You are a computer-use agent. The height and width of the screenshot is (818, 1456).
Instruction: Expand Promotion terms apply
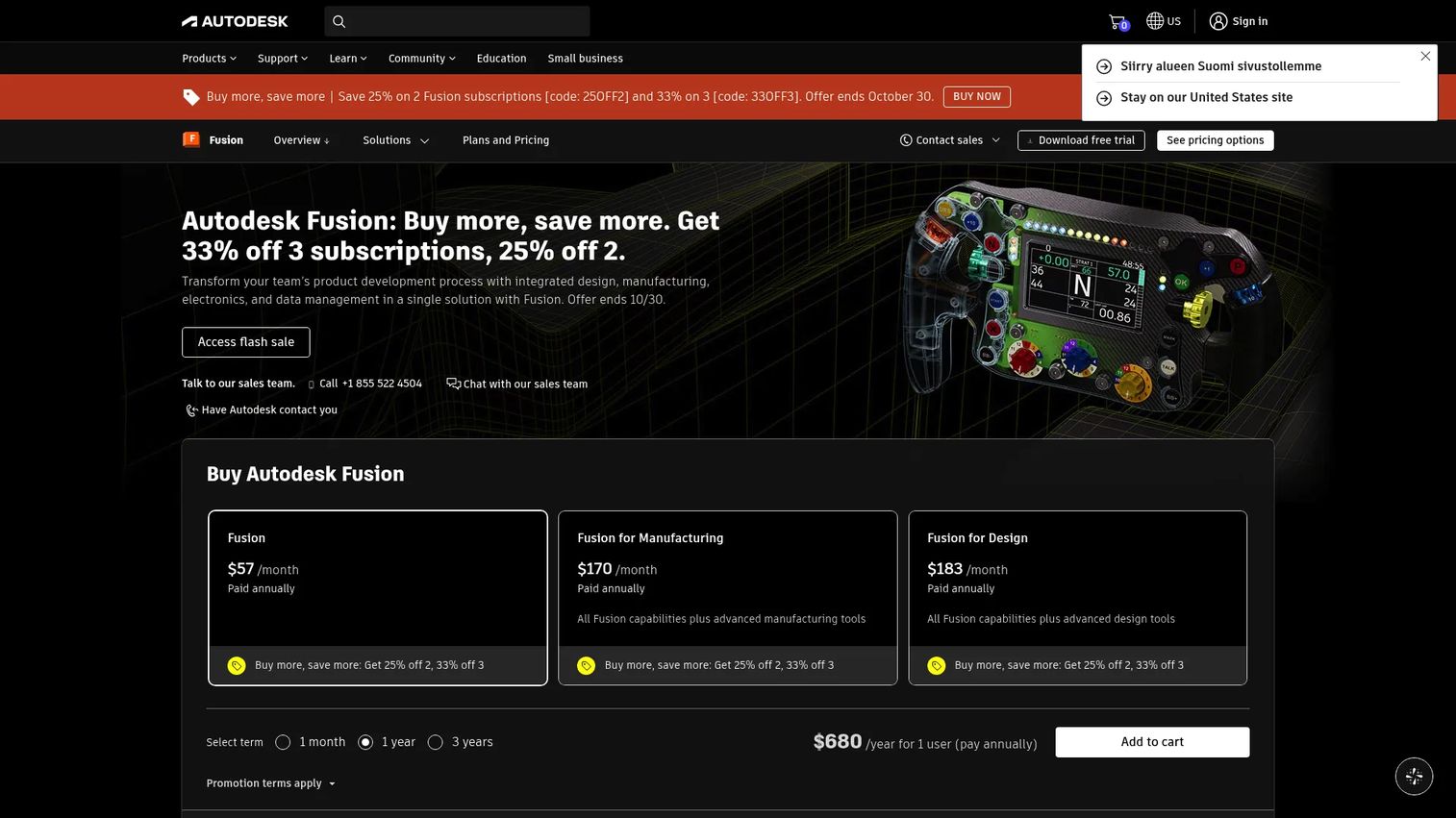point(270,783)
